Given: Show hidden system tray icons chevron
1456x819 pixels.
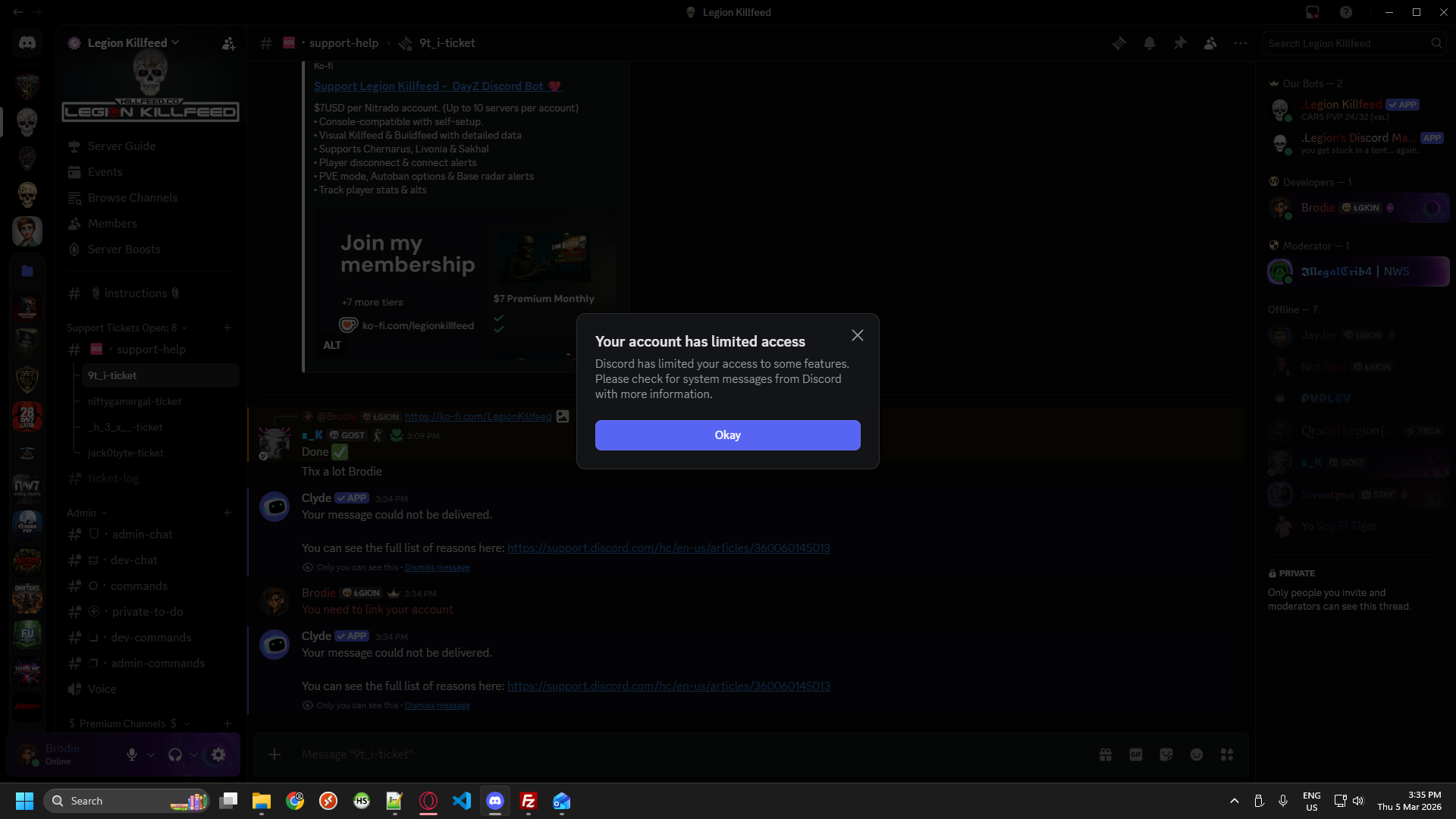Looking at the screenshot, I should [x=1235, y=801].
